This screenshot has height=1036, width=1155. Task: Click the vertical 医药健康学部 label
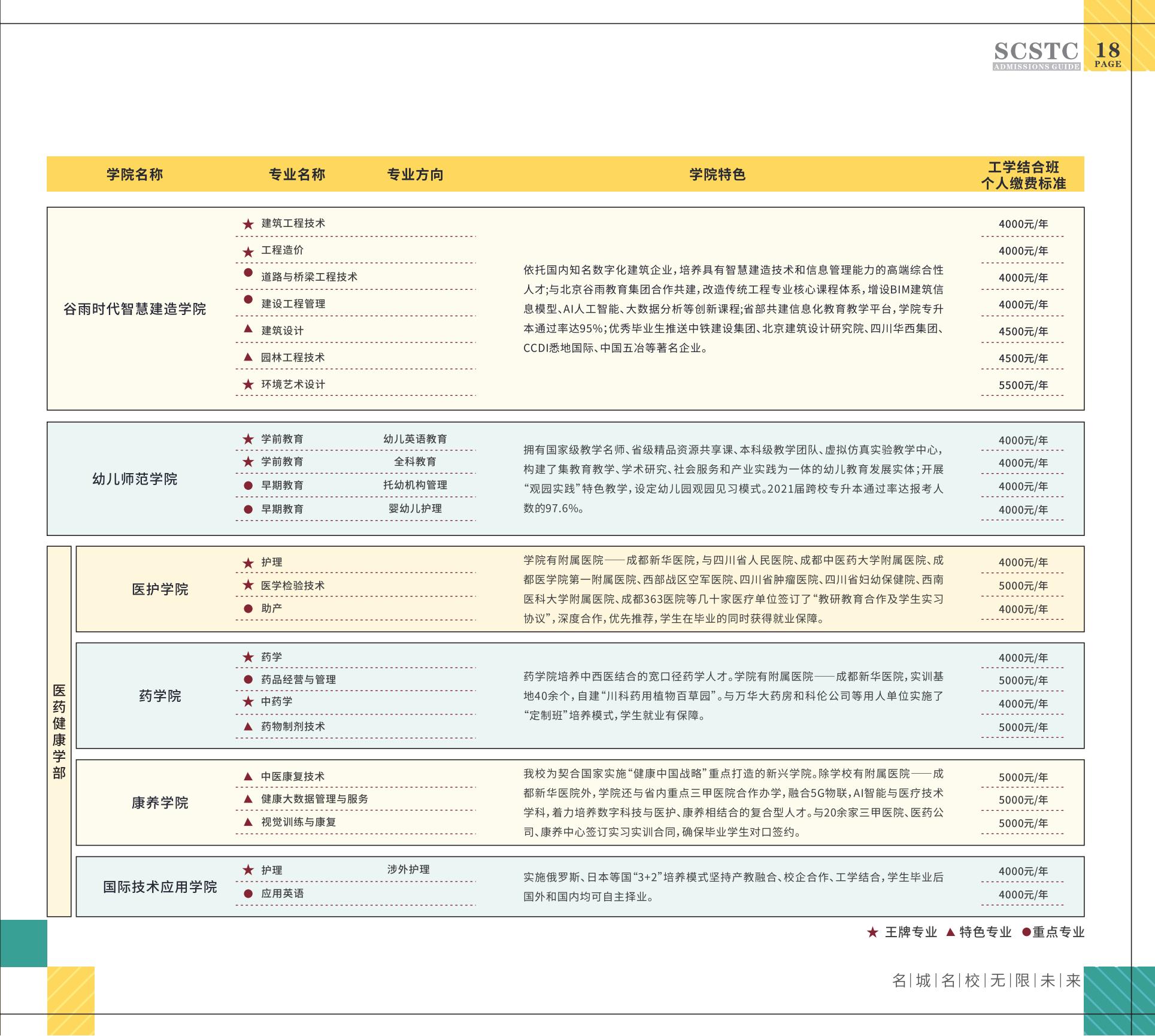pos(59,731)
